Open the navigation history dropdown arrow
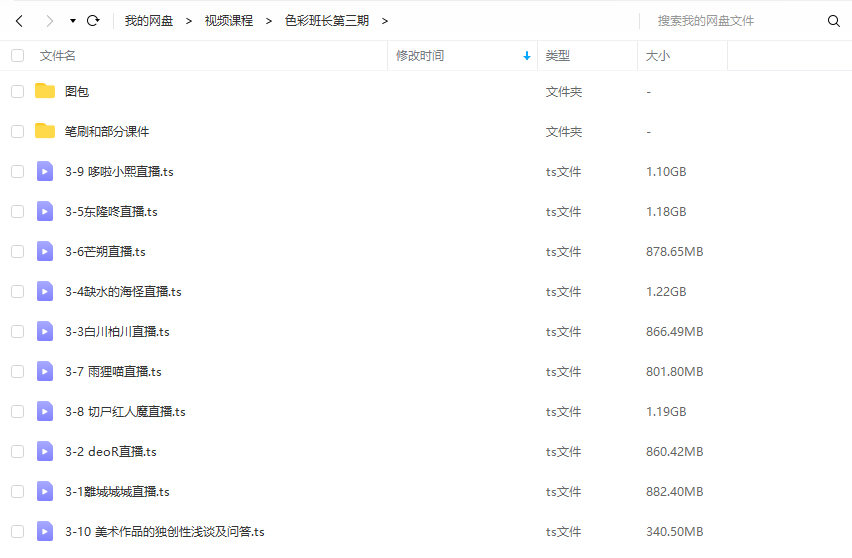 tap(73, 21)
